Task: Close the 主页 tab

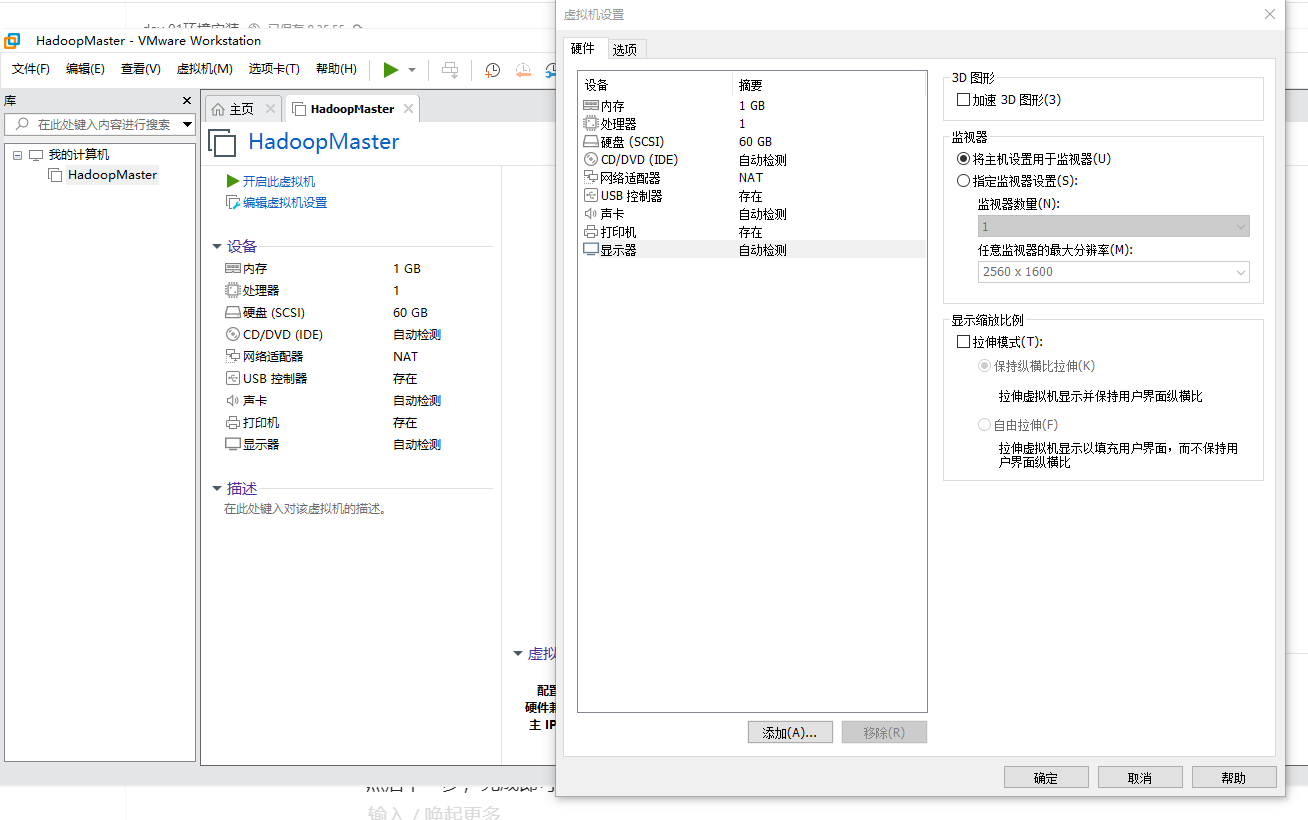Action: click(x=270, y=108)
